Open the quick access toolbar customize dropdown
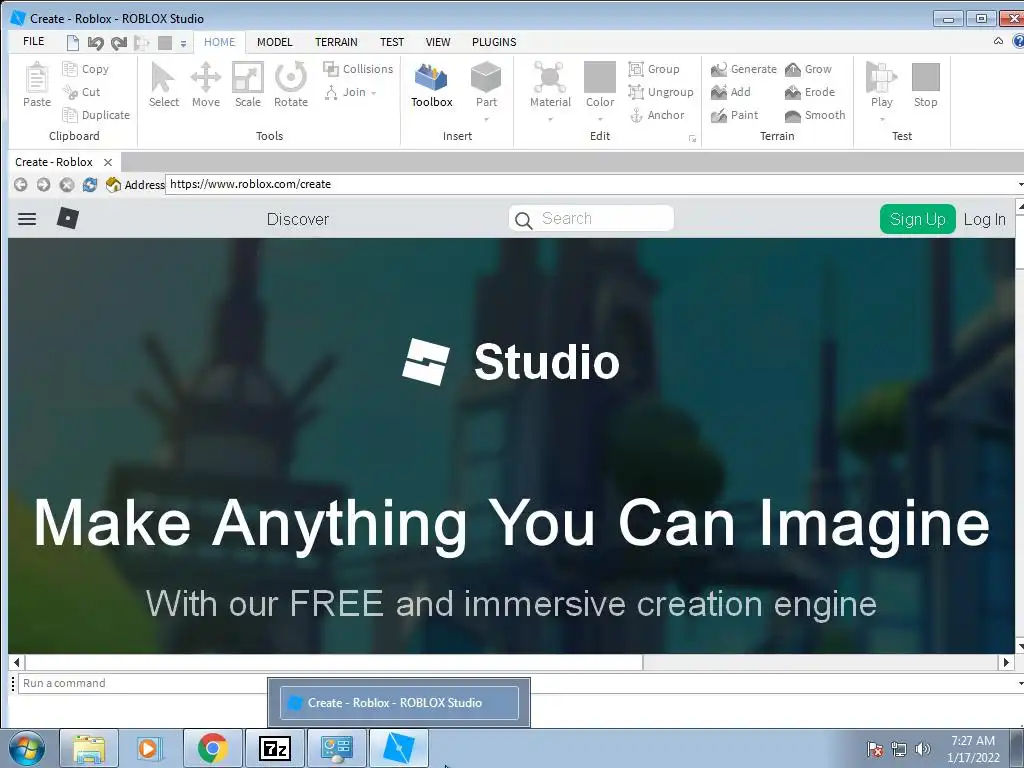The height and width of the screenshot is (768, 1024). pyautogui.click(x=184, y=44)
